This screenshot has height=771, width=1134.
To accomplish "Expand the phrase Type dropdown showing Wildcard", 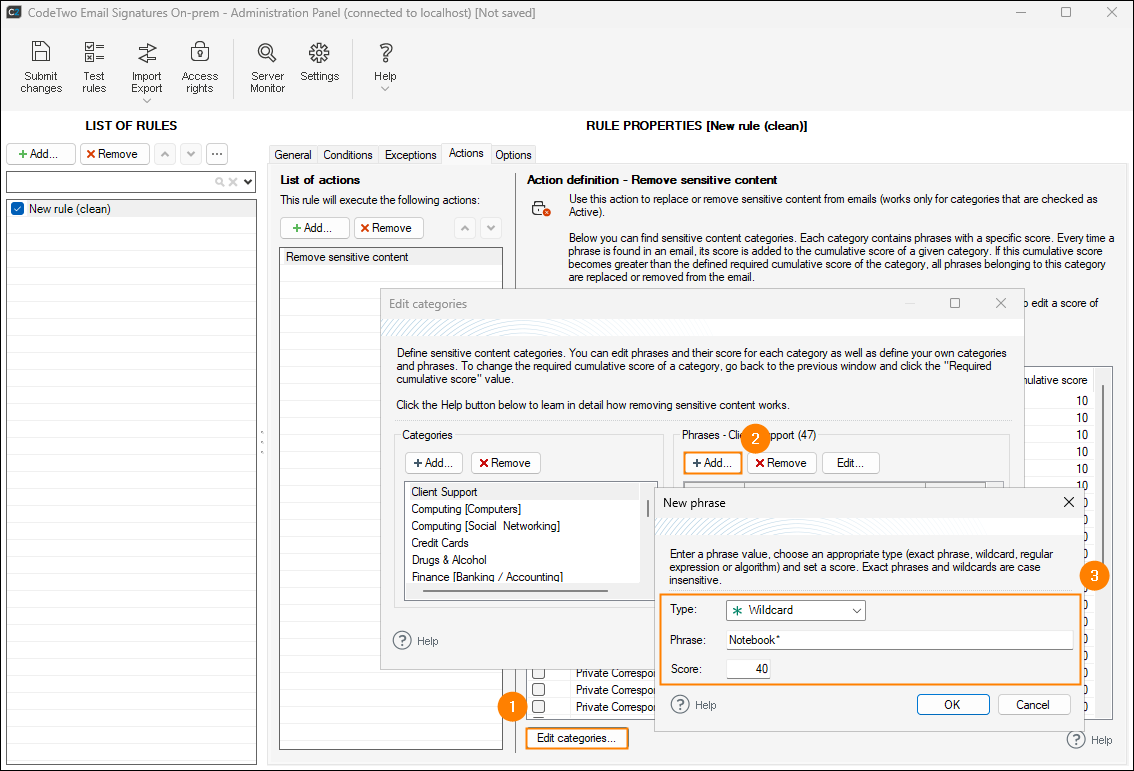I will click(856, 610).
